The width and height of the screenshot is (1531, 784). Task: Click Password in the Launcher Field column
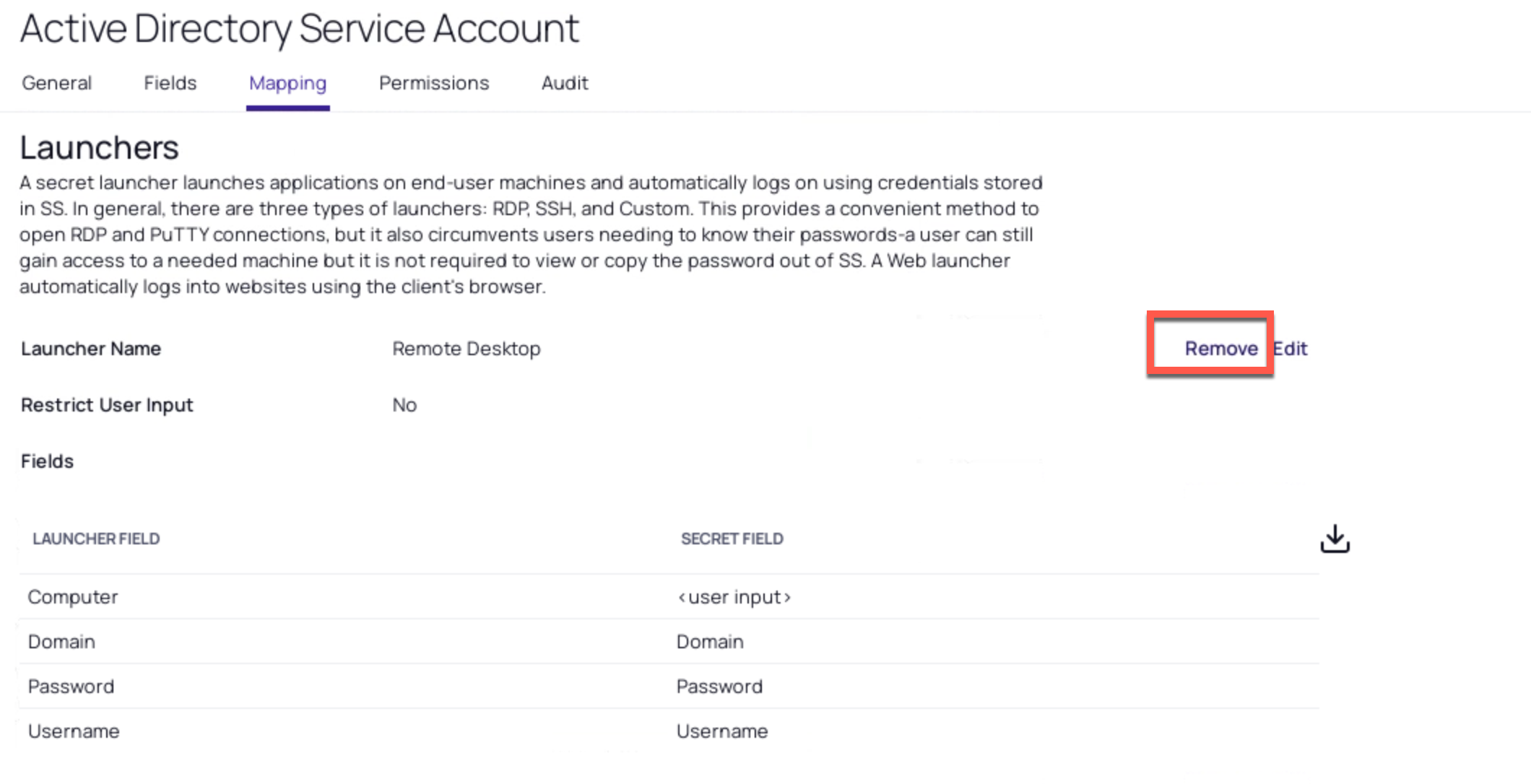pos(71,687)
